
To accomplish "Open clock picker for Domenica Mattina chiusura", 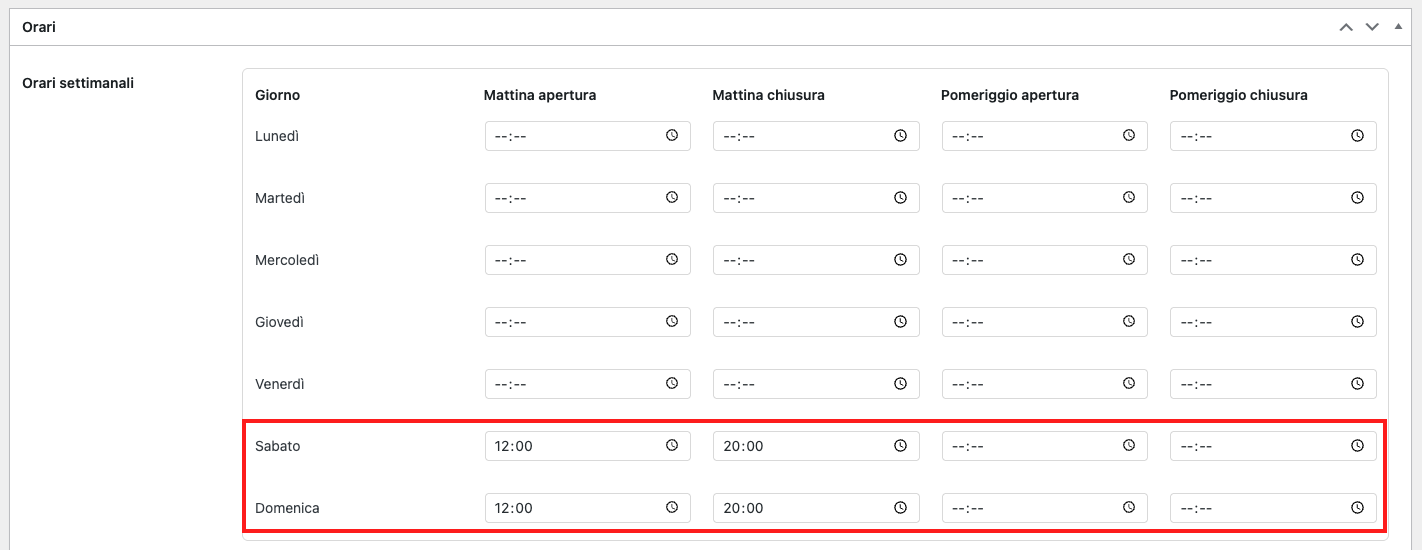I will 900,508.
